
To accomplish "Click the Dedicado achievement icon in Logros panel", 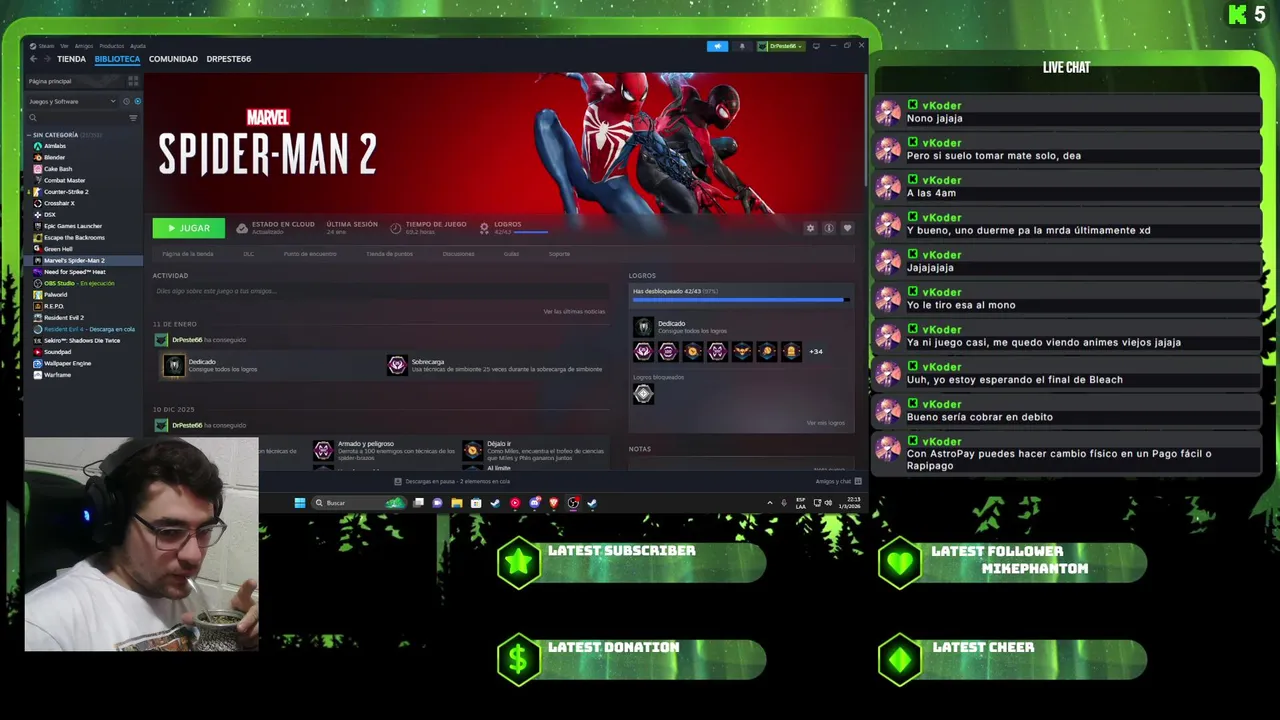I will click(x=643, y=326).
